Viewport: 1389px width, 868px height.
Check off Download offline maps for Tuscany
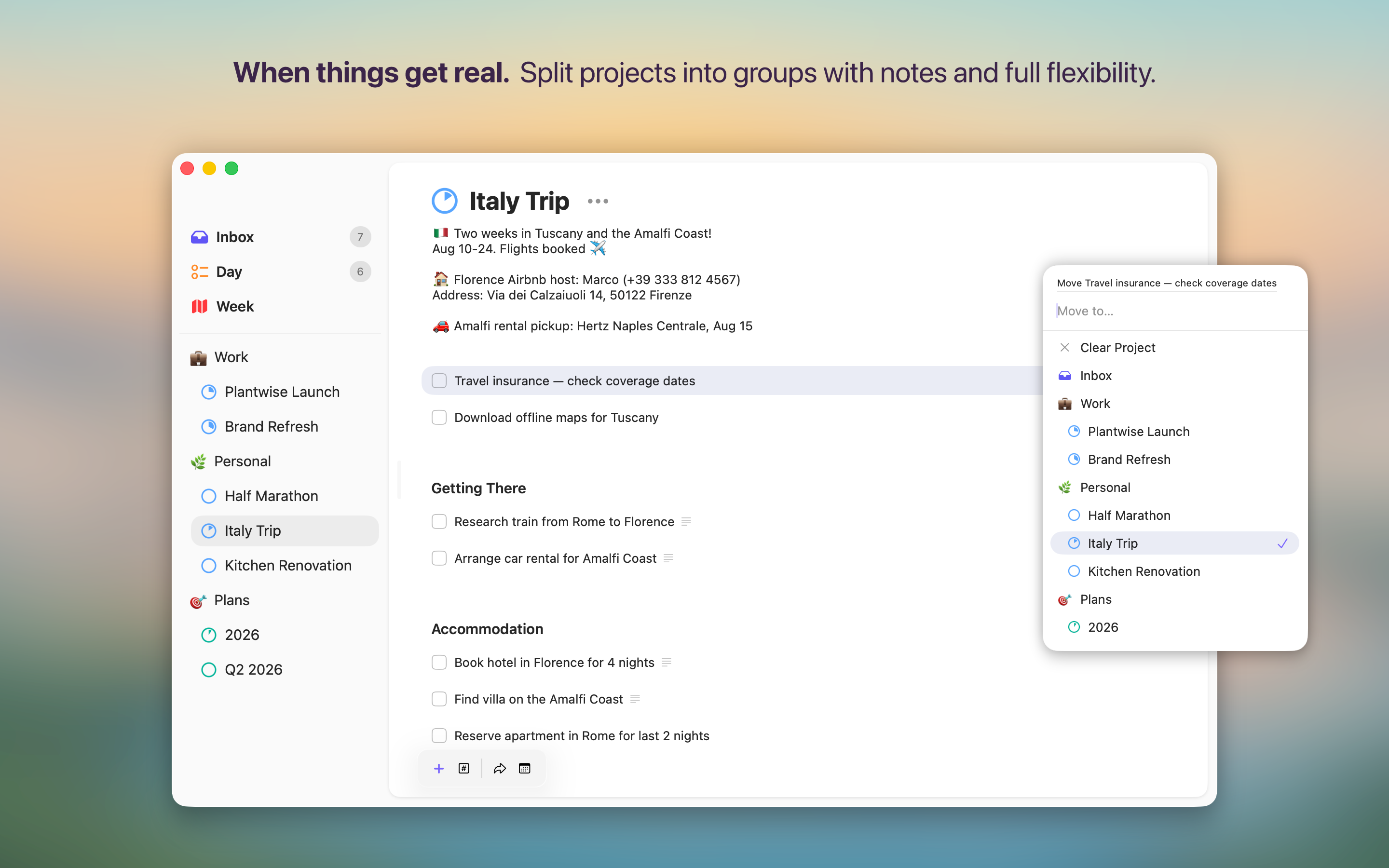pyautogui.click(x=439, y=417)
